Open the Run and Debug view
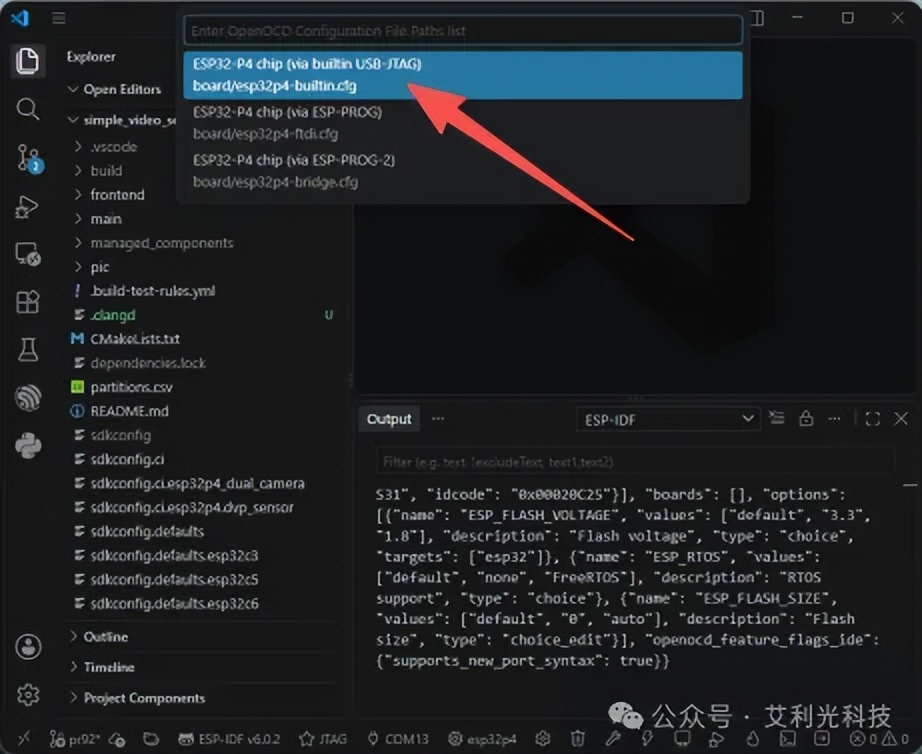 pos(27,206)
